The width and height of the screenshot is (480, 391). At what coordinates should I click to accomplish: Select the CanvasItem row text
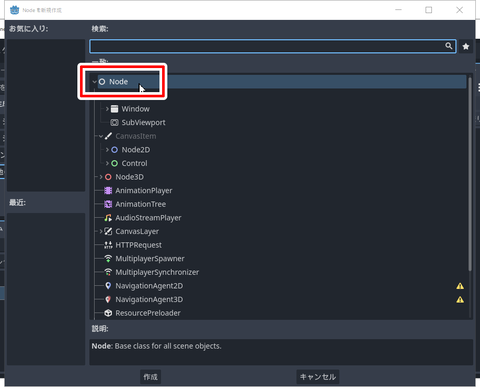click(x=136, y=136)
